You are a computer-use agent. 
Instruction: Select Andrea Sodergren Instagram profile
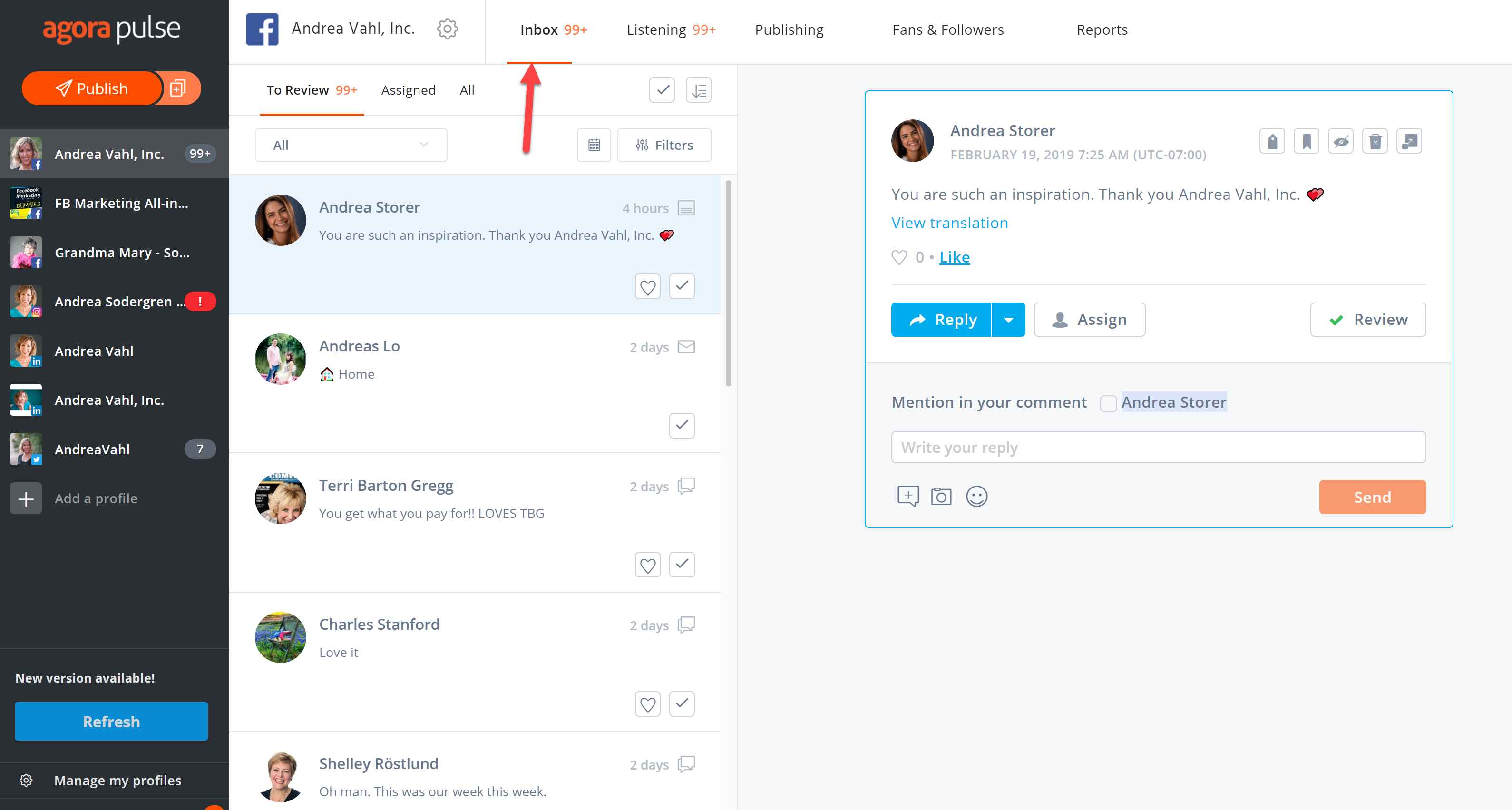tap(115, 302)
